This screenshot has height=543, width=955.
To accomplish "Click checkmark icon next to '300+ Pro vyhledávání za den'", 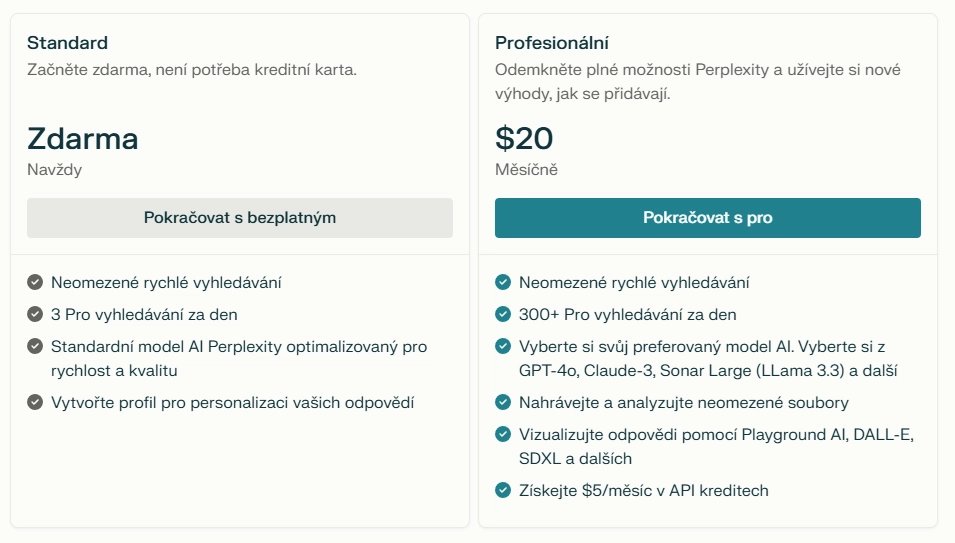I will (x=503, y=314).
